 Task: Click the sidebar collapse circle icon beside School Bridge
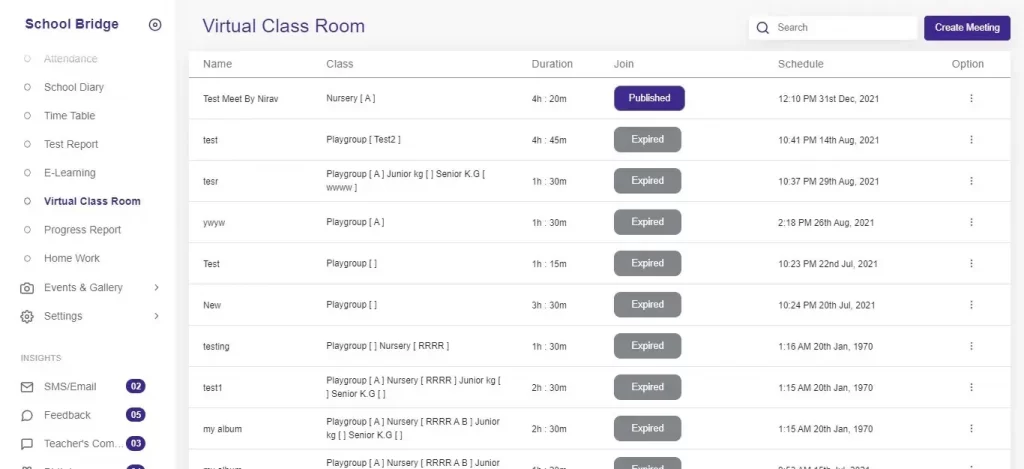coord(155,25)
